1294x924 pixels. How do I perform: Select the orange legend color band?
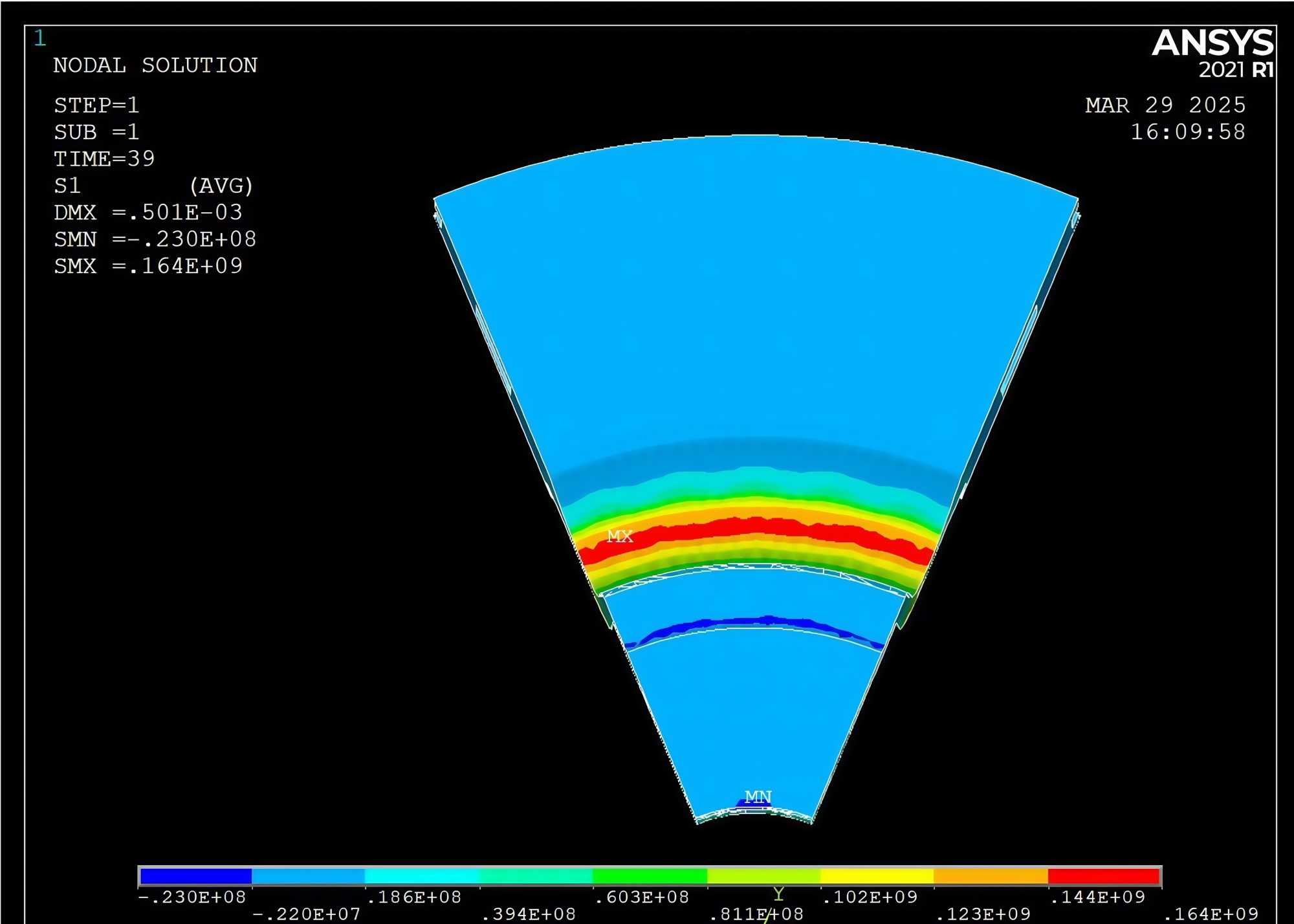990,876
